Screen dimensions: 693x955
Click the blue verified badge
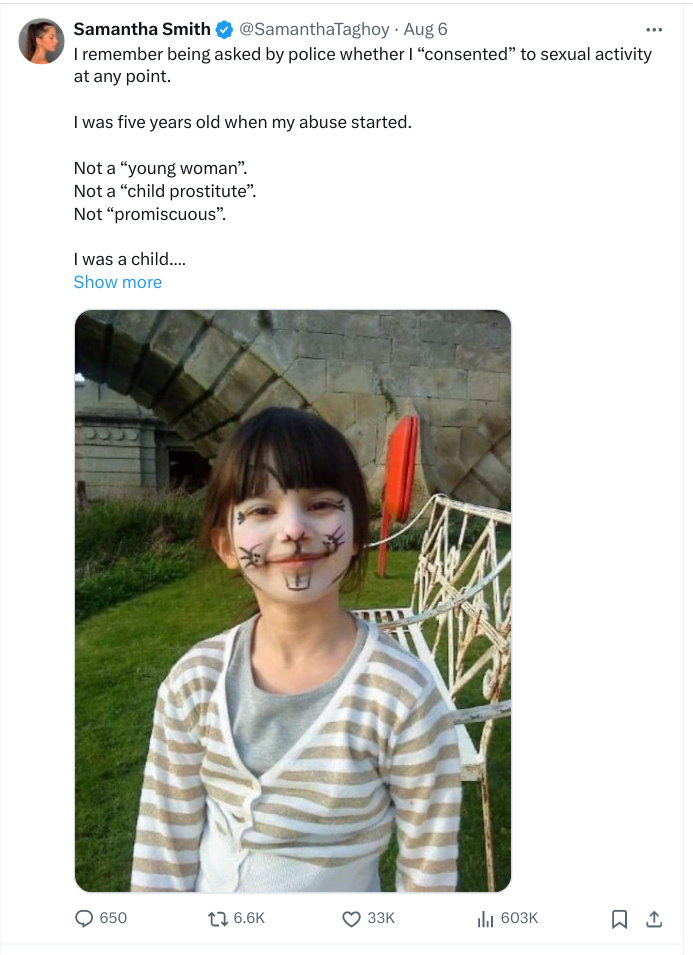click(x=225, y=29)
